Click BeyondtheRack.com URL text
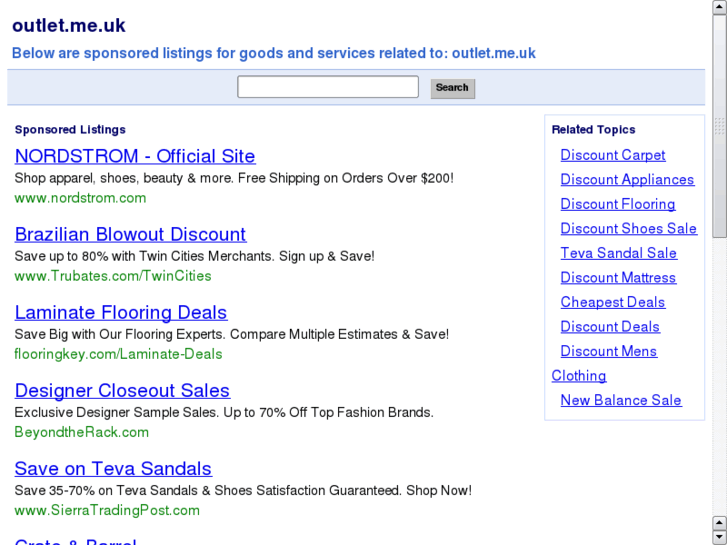Image resolution: width=727 pixels, height=545 pixels. [82, 432]
